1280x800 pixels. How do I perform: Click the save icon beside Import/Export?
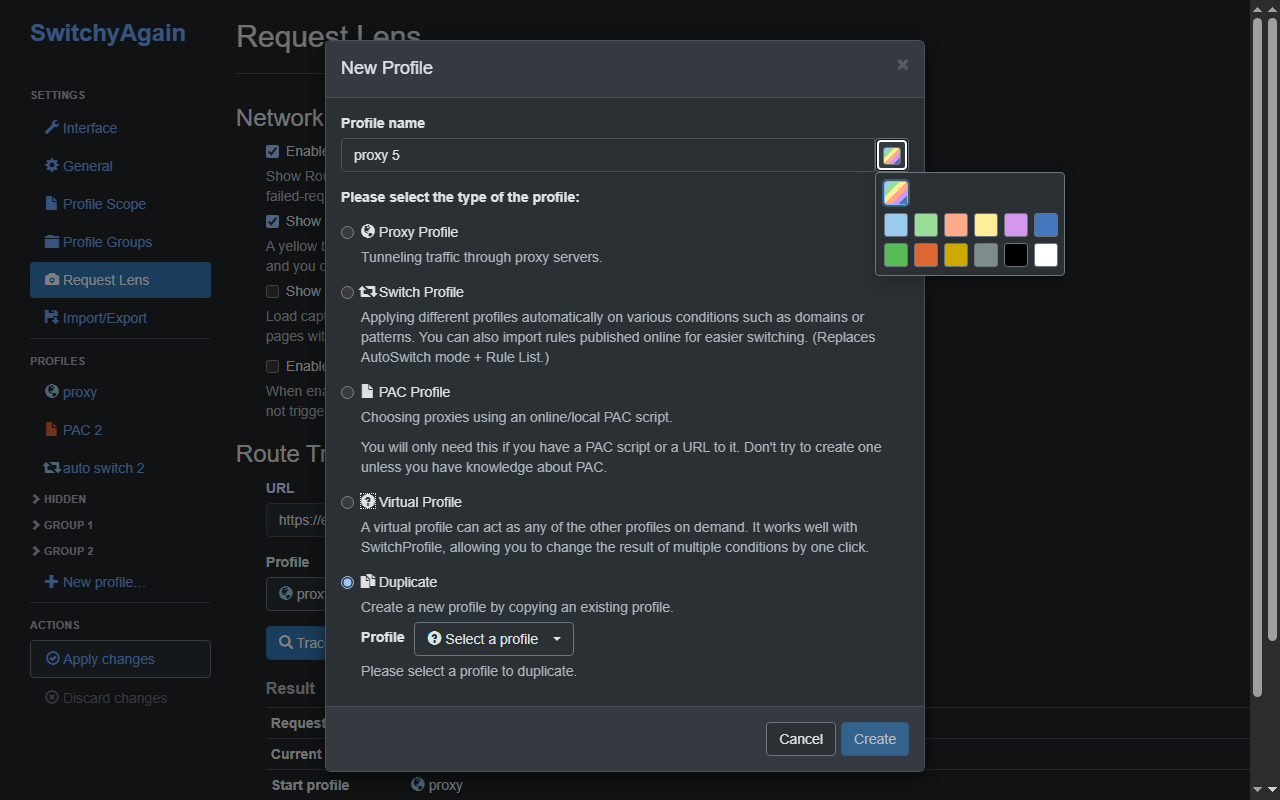(52, 318)
